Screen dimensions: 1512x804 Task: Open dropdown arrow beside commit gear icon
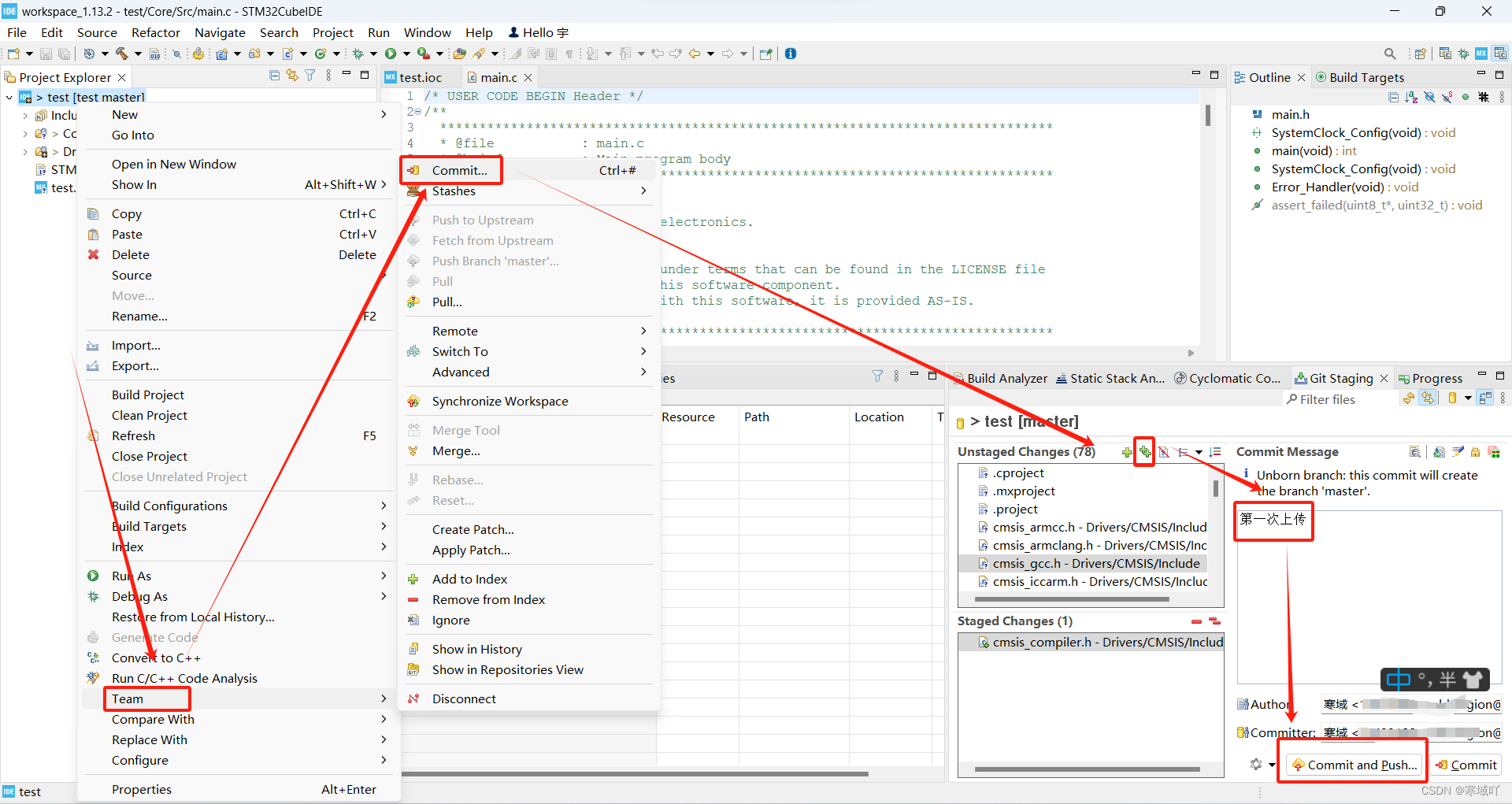point(1271,765)
